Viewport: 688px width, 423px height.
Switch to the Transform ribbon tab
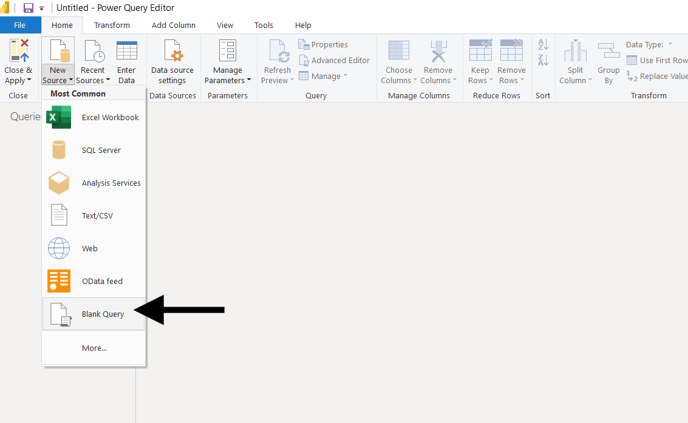(112, 25)
